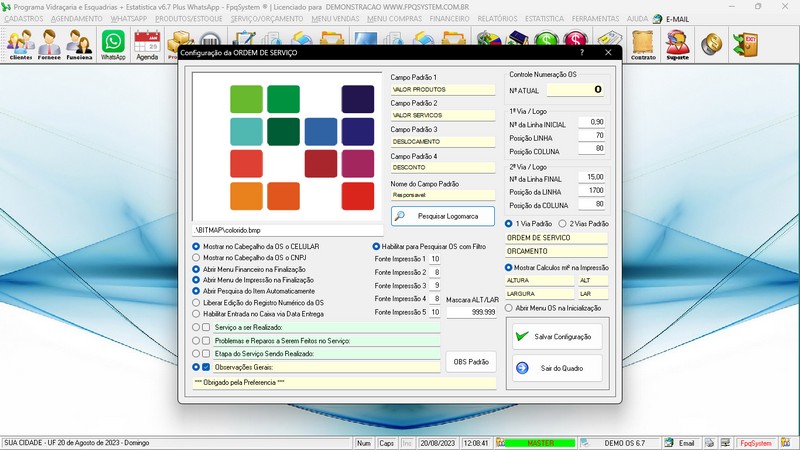Click the green checkmark on Salvar Configuração
The height and width of the screenshot is (450, 800).
(x=521, y=336)
